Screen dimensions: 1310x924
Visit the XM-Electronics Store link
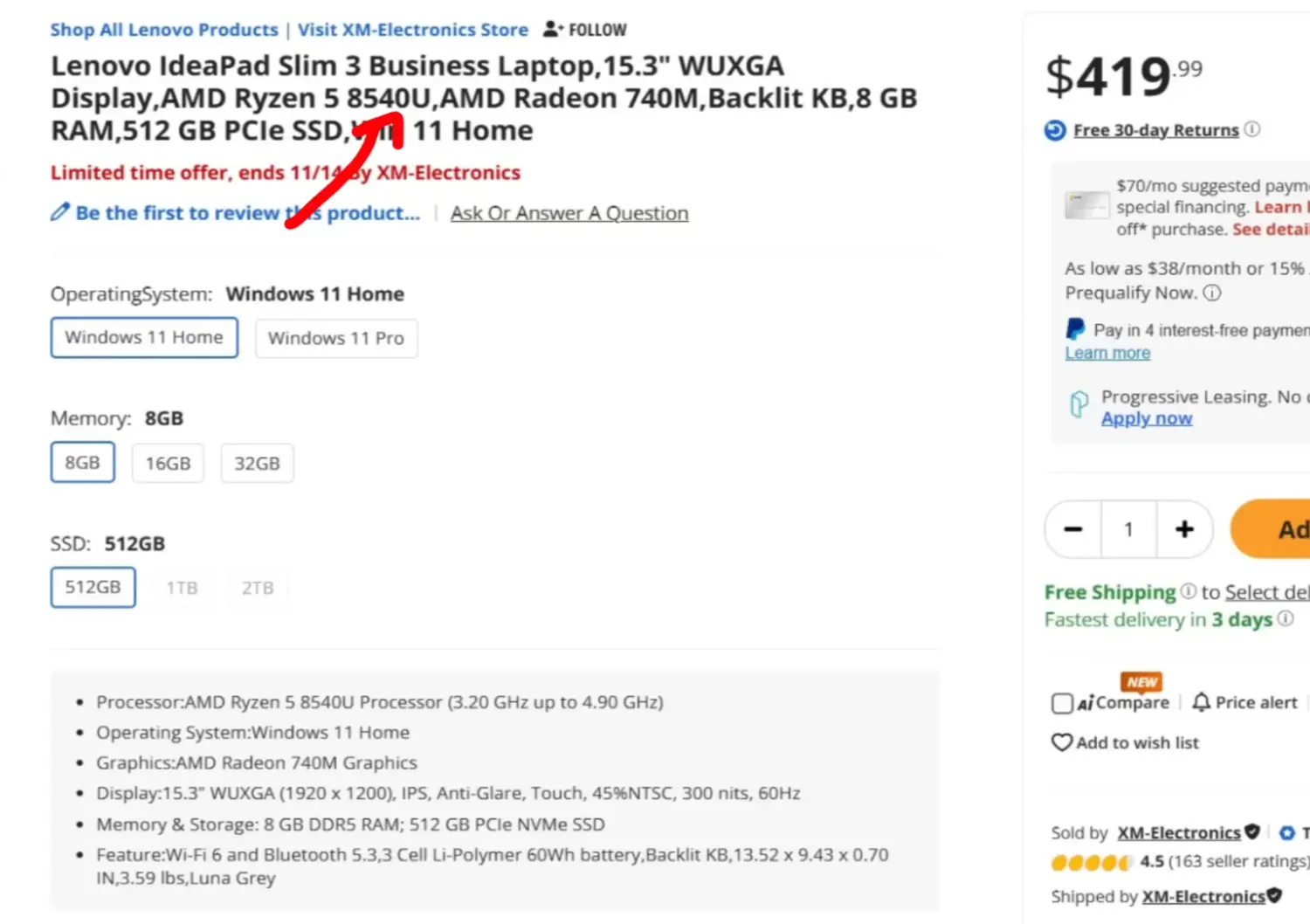pyautogui.click(x=413, y=30)
